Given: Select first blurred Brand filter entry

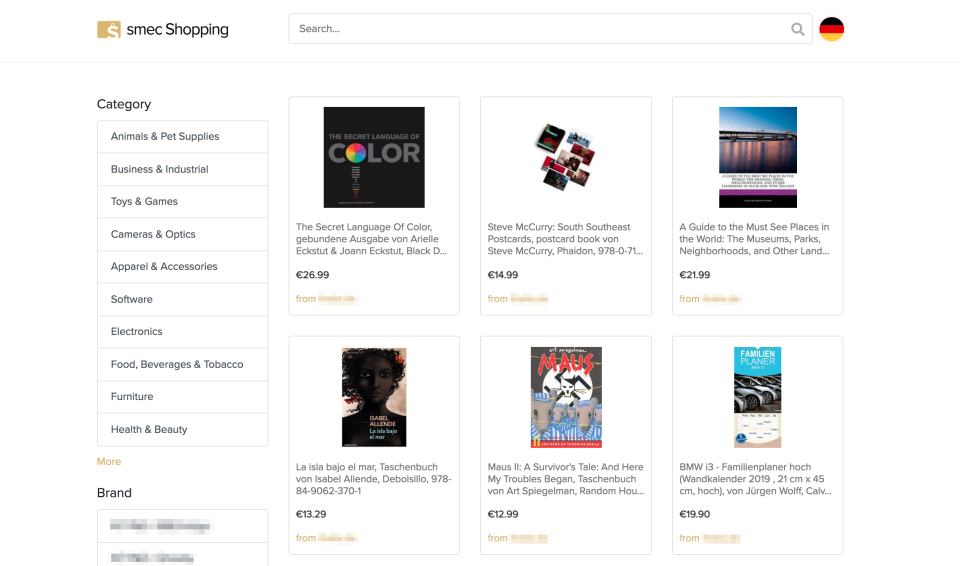Looking at the screenshot, I should 182,526.
